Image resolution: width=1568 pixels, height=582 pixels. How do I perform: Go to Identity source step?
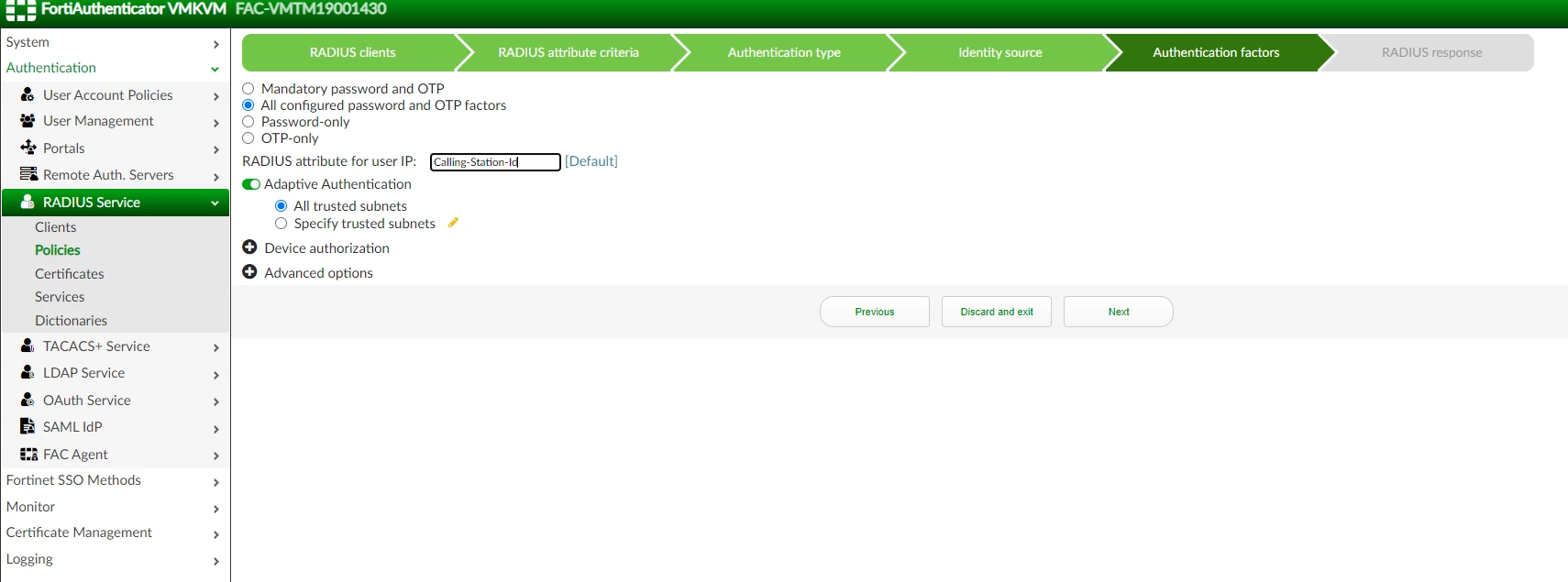point(1000,52)
